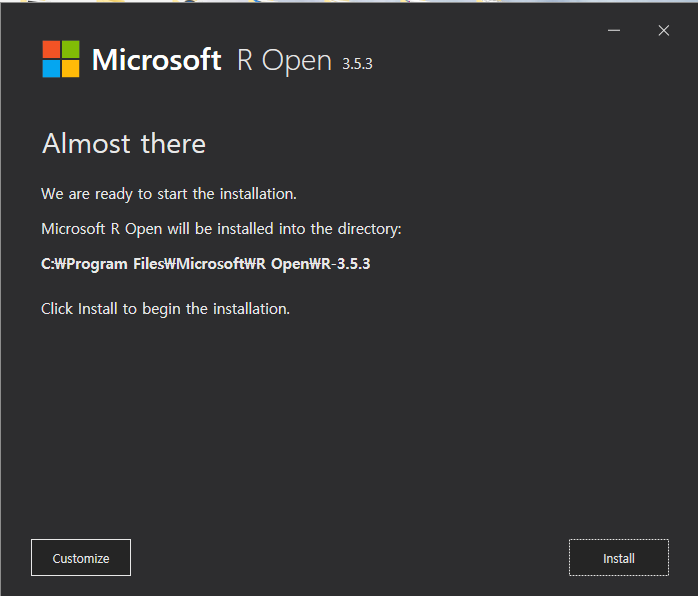This screenshot has height=596, width=698.
Task: Click the version number 3.5.3 in the title
Action: click(x=357, y=64)
